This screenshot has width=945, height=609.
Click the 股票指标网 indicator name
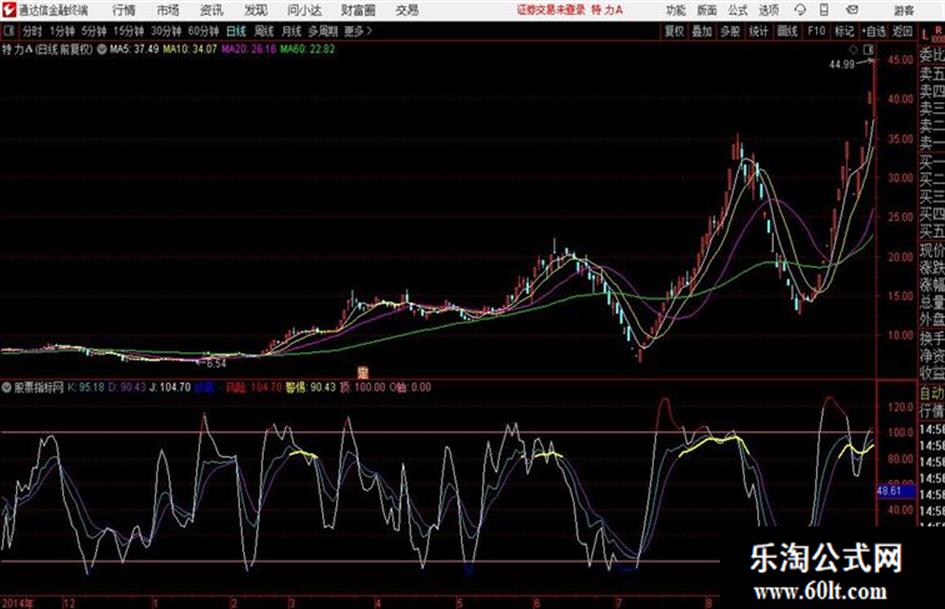click(39, 388)
